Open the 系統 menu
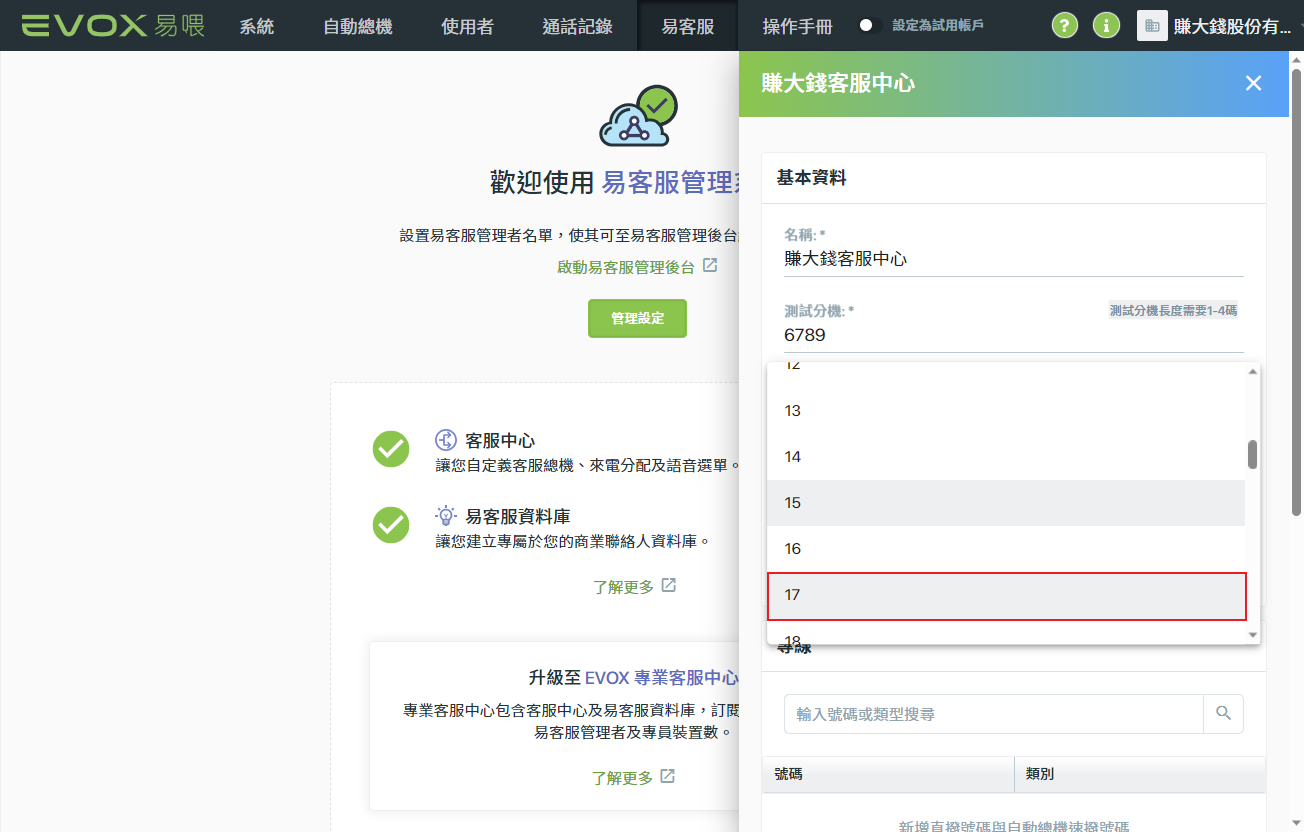The width and height of the screenshot is (1304, 832). click(x=257, y=26)
